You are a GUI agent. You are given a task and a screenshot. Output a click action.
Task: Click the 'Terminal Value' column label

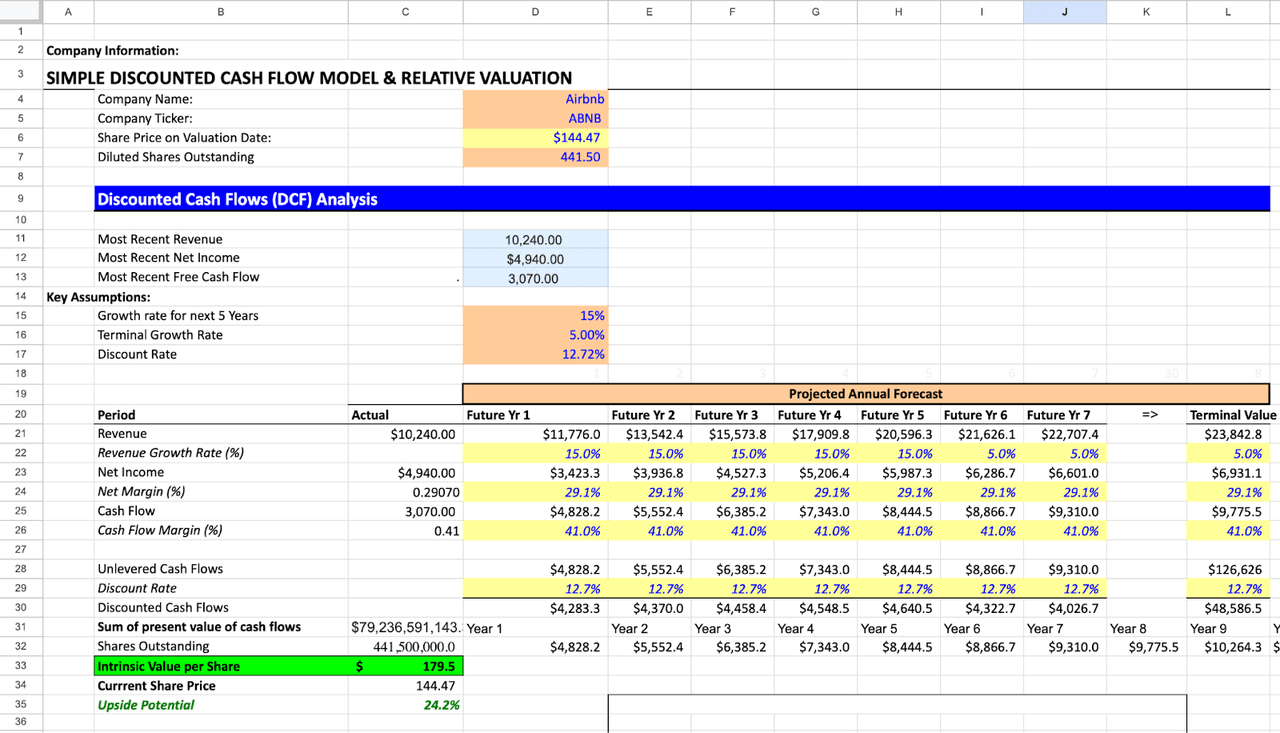pos(1232,415)
